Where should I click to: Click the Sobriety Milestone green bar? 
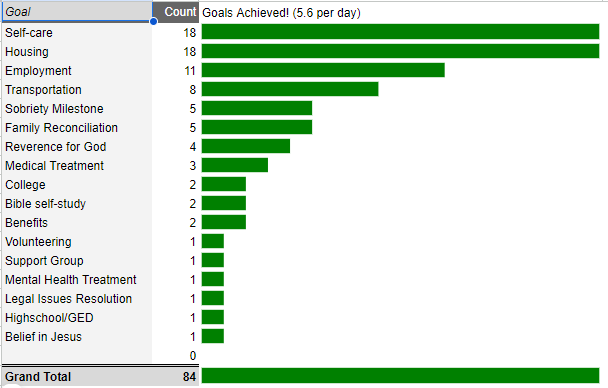[257, 108]
